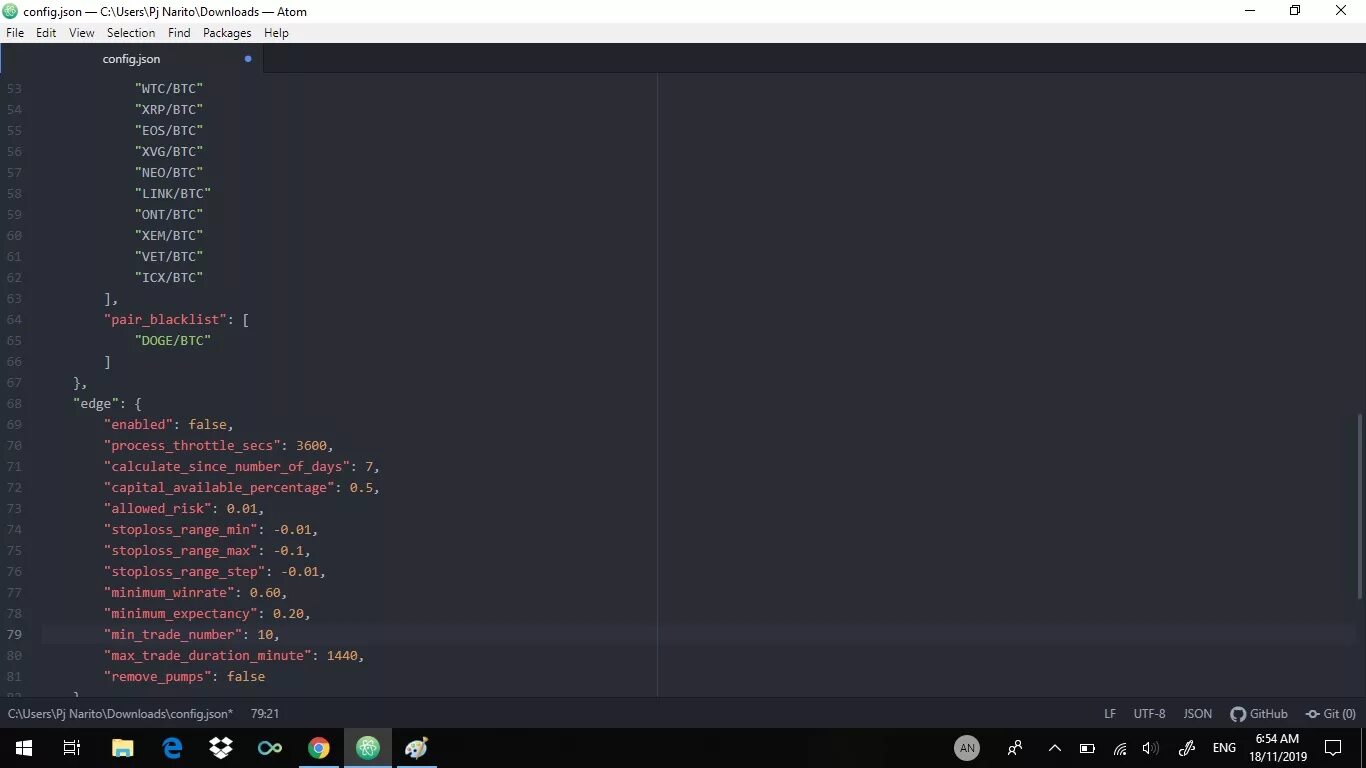Screen dimensions: 1366x768
Task: Open the Windows Start menu
Action: pos(24,748)
